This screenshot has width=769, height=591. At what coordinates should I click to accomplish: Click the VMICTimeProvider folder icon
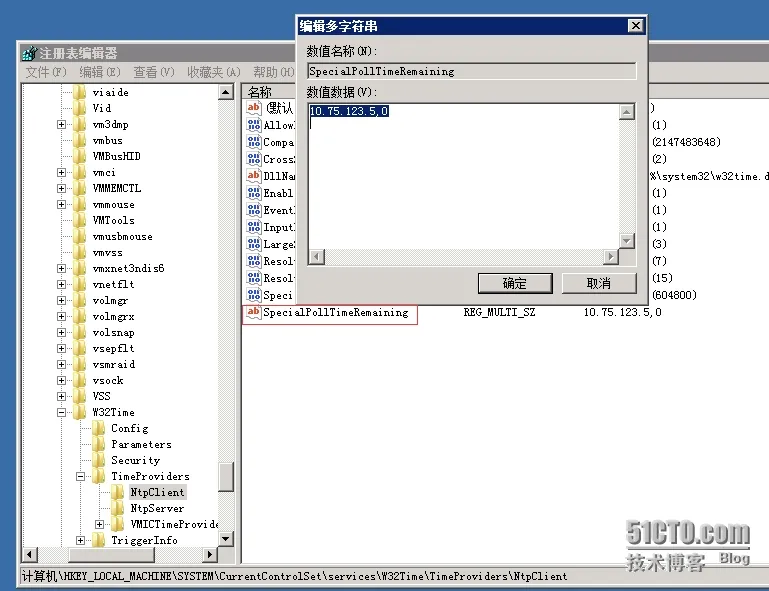tap(118, 524)
